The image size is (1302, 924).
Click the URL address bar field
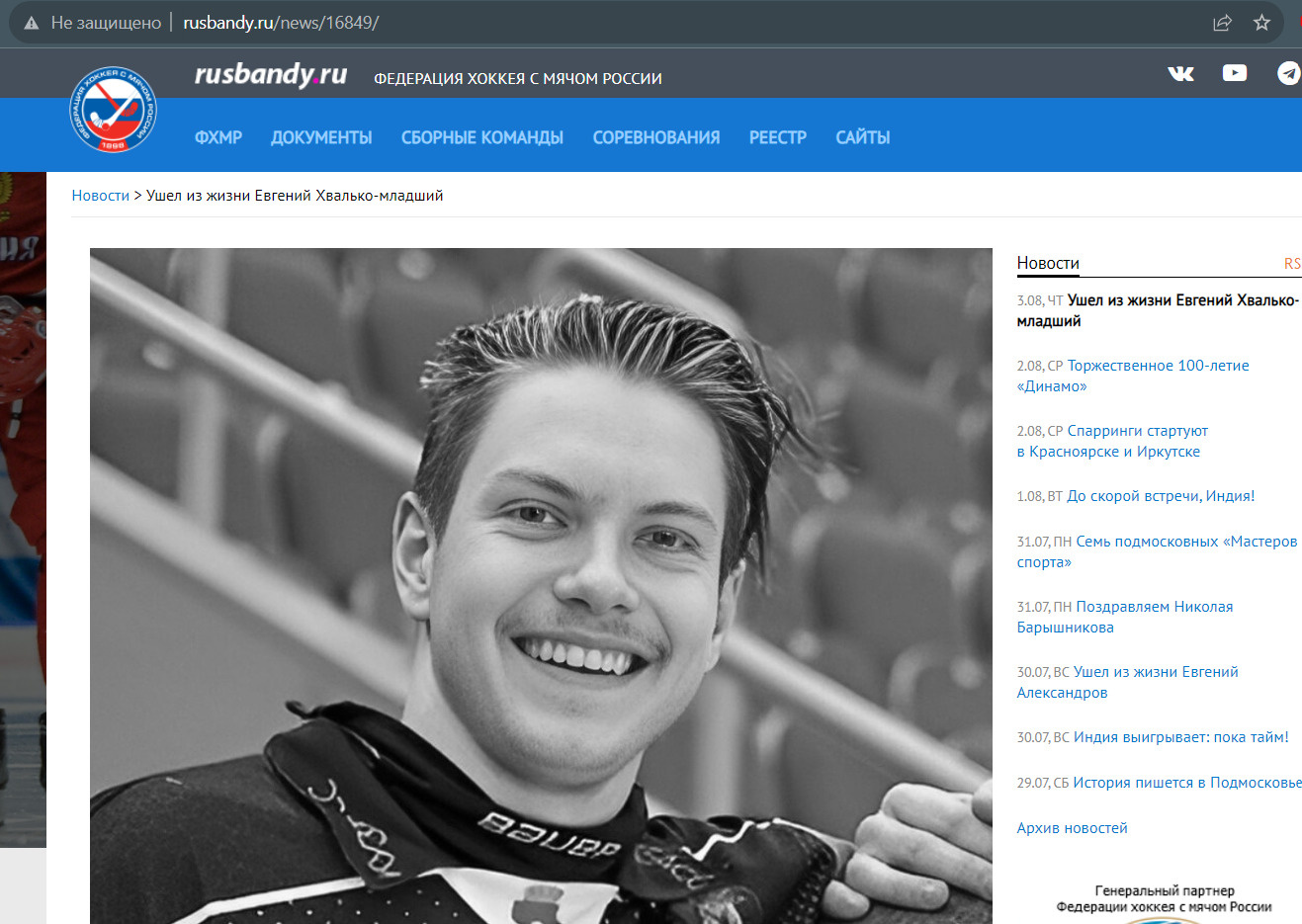pos(692,23)
